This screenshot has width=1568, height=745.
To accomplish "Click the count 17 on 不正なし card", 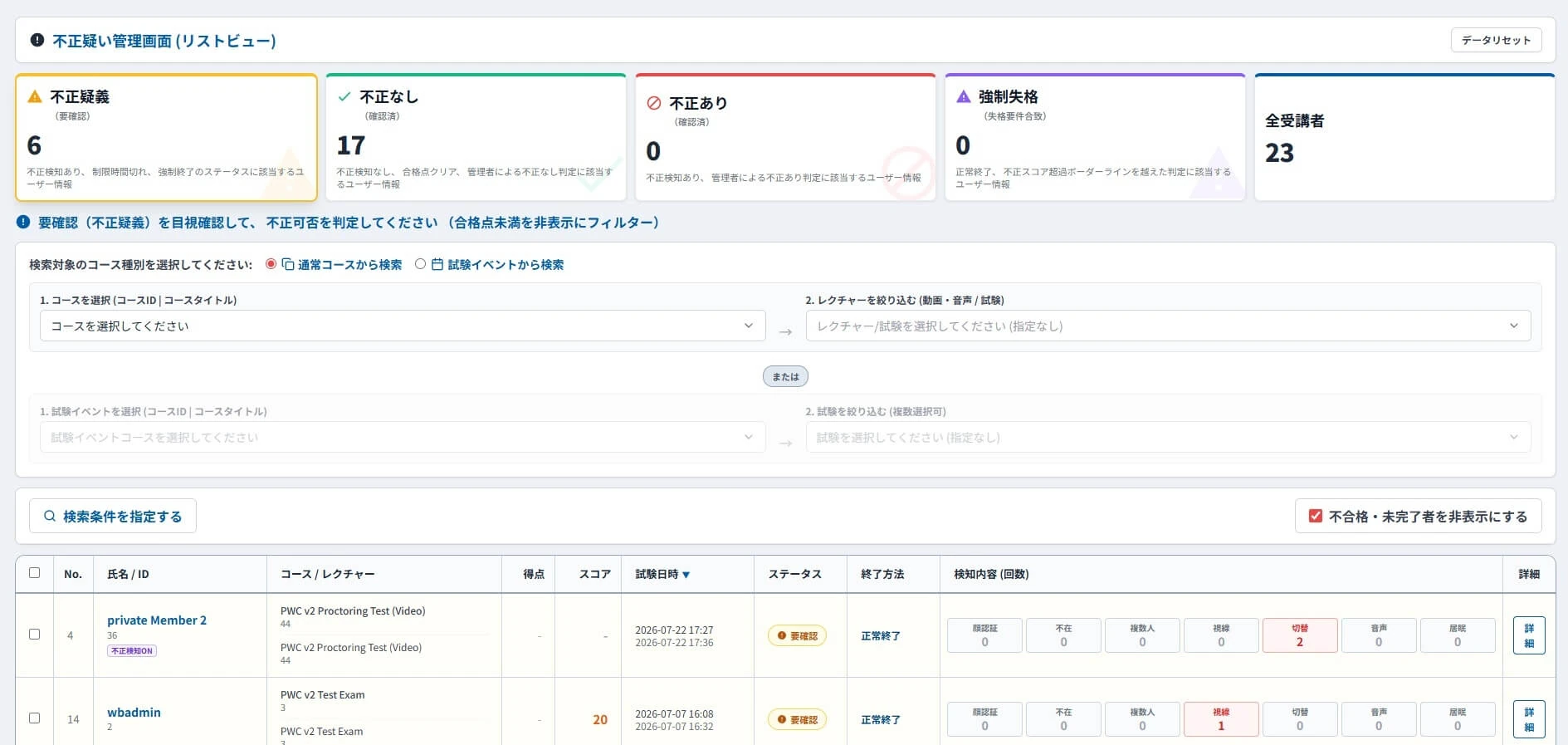I will [351, 145].
